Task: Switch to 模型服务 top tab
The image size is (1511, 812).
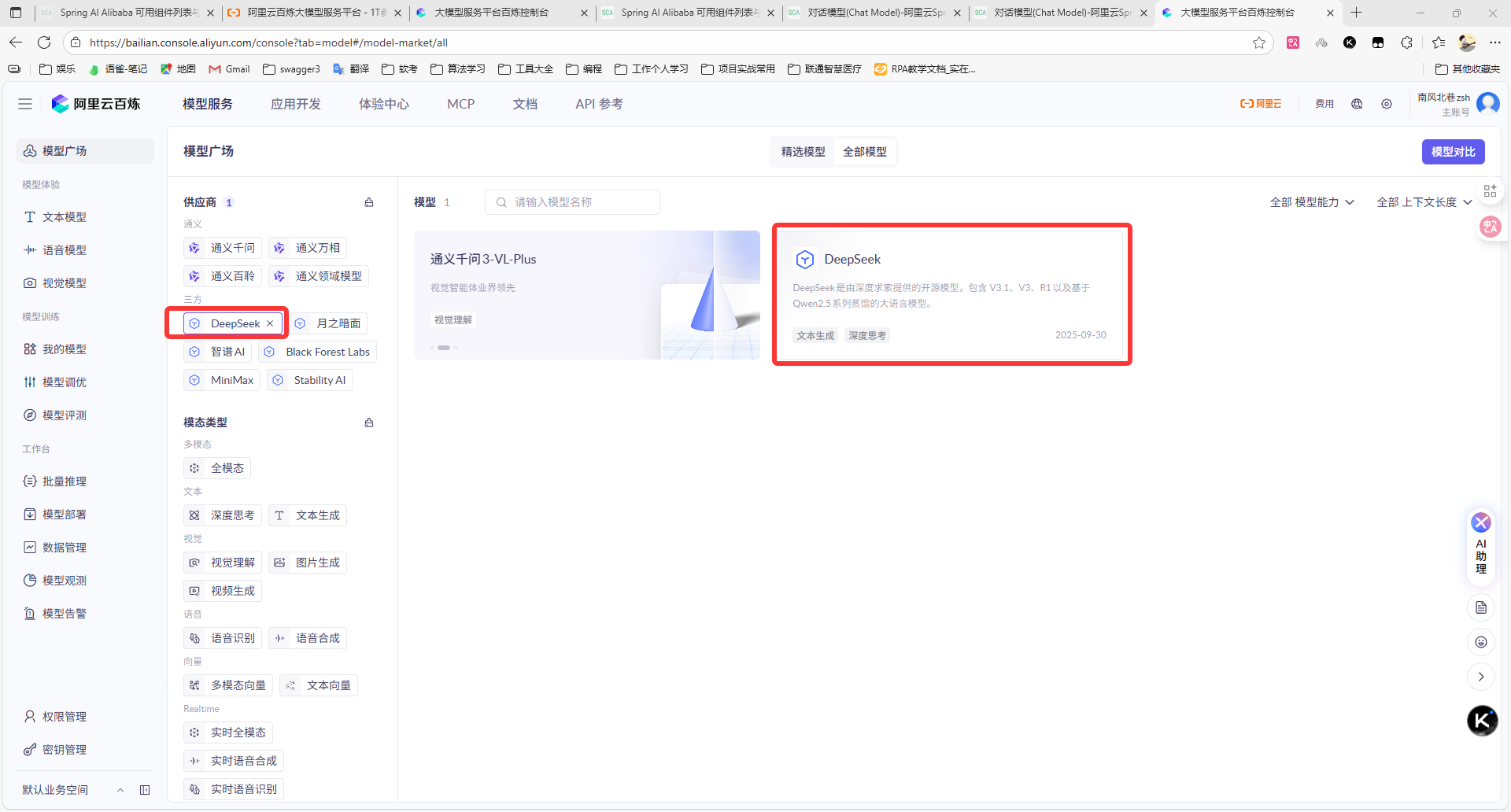Action: pyautogui.click(x=208, y=104)
